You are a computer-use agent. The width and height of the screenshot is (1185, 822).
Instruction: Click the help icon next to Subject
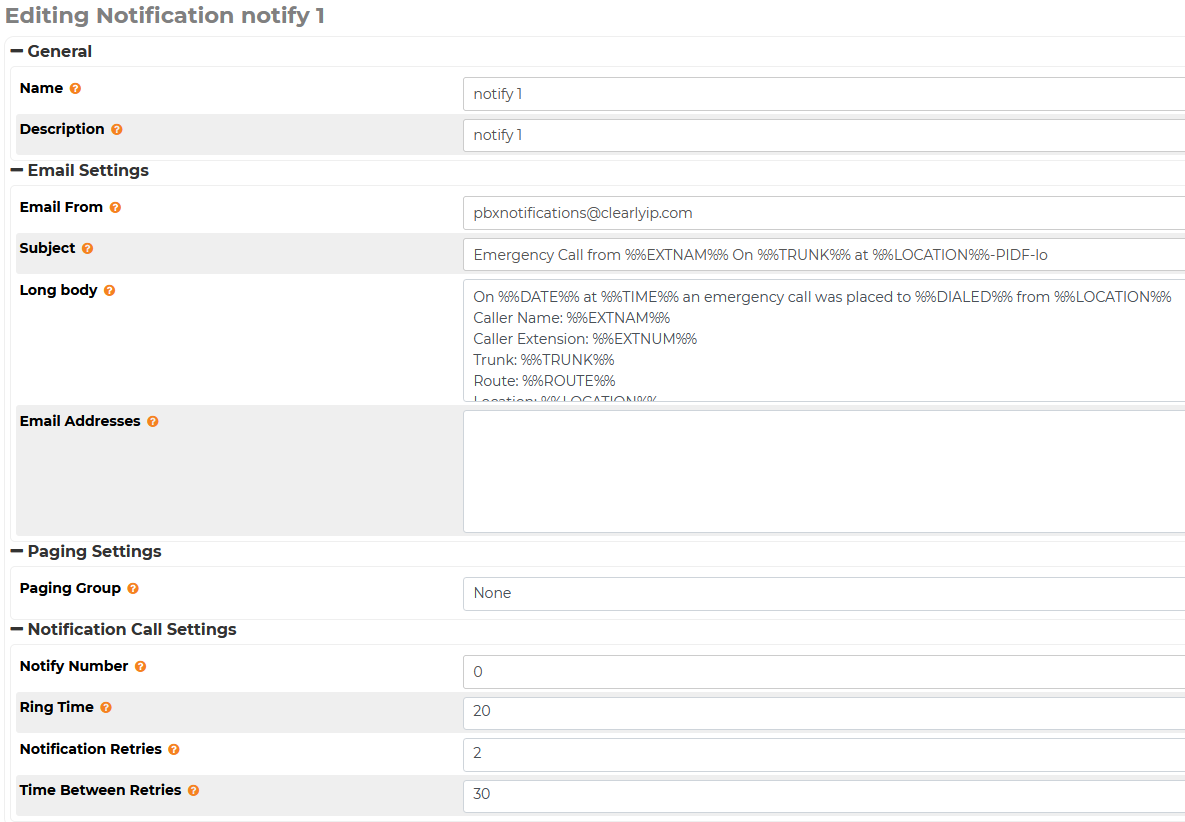88,249
